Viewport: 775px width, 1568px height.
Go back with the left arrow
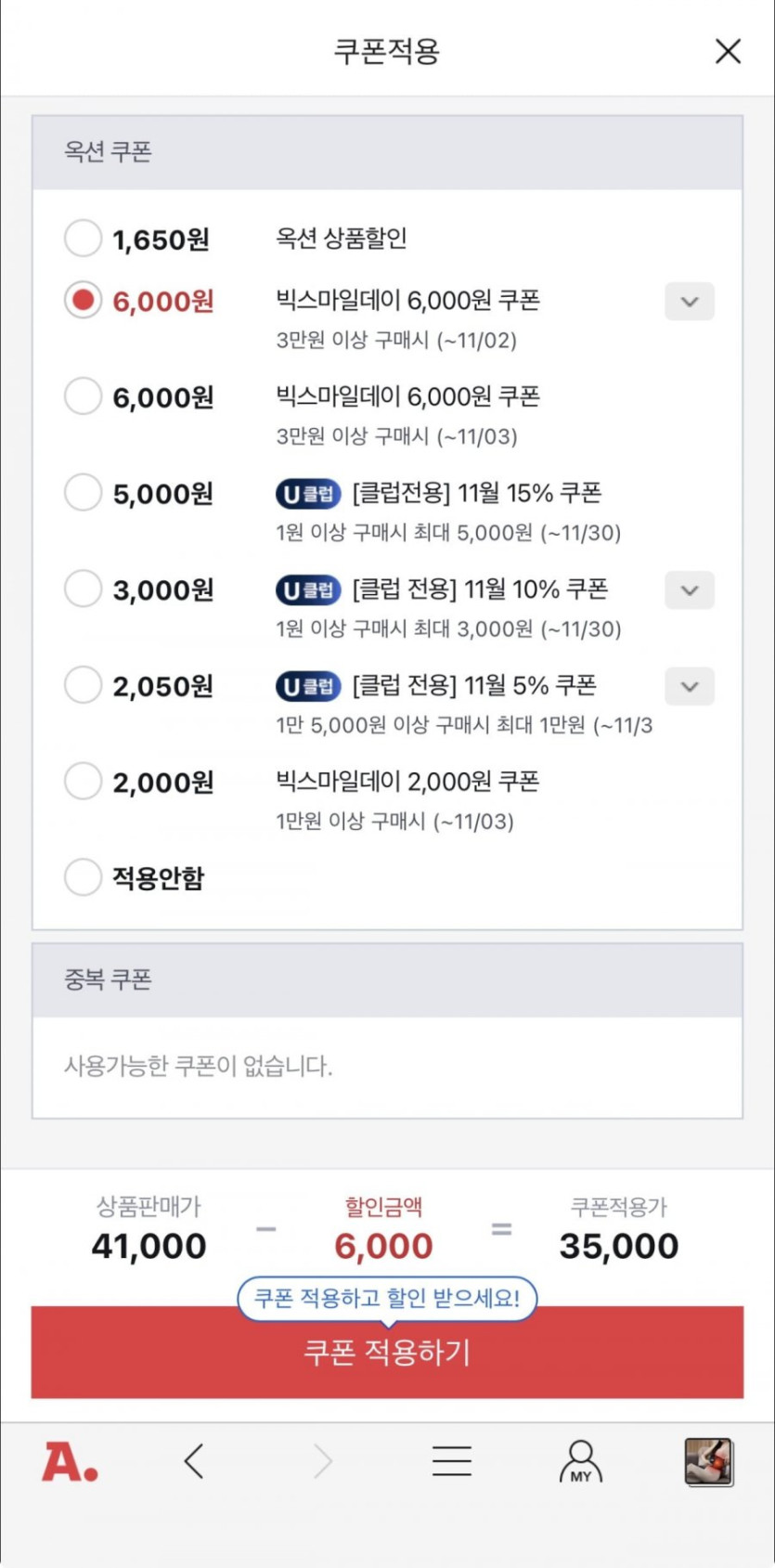[x=193, y=1461]
